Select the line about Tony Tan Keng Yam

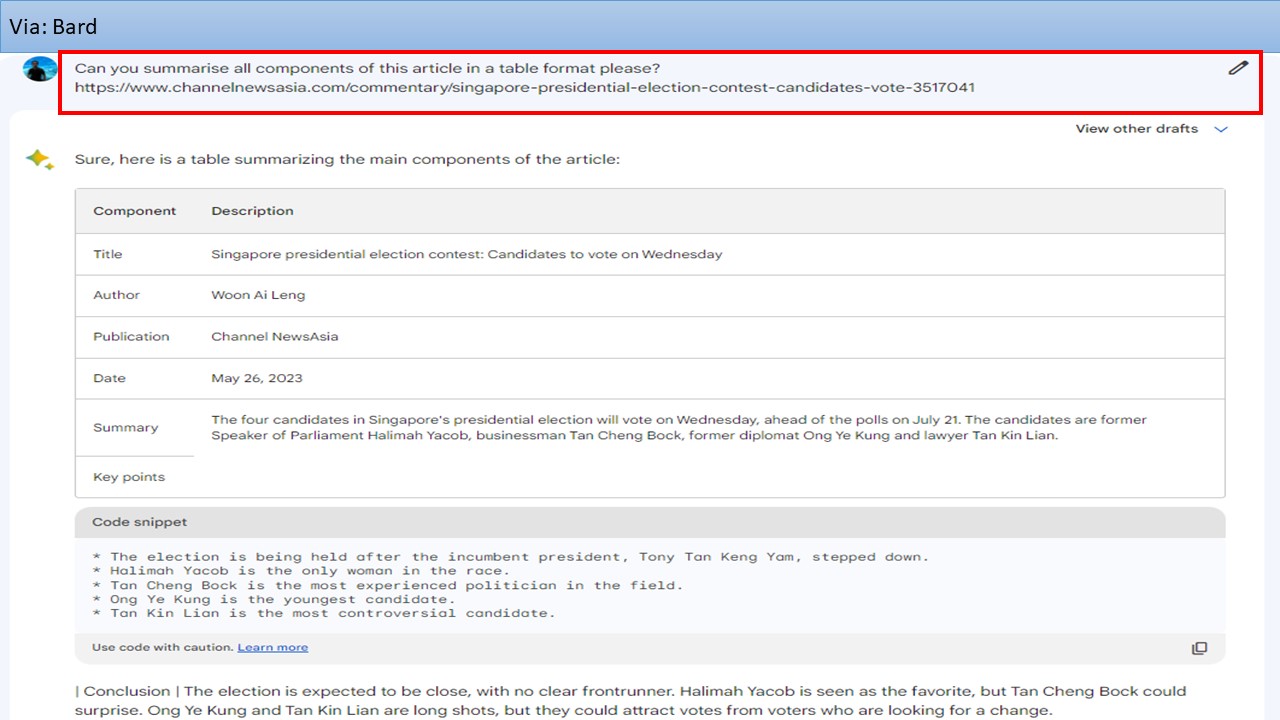coord(510,557)
